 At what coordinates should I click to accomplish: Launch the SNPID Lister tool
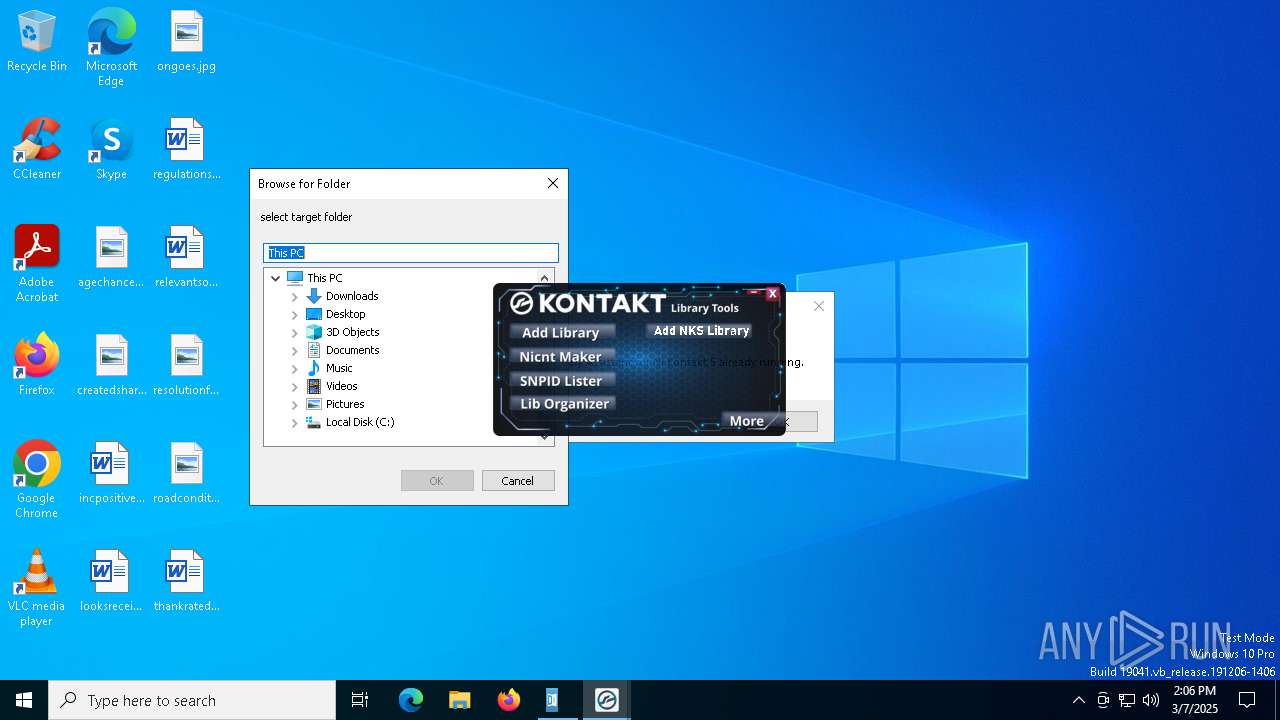(x=561, y=380)
